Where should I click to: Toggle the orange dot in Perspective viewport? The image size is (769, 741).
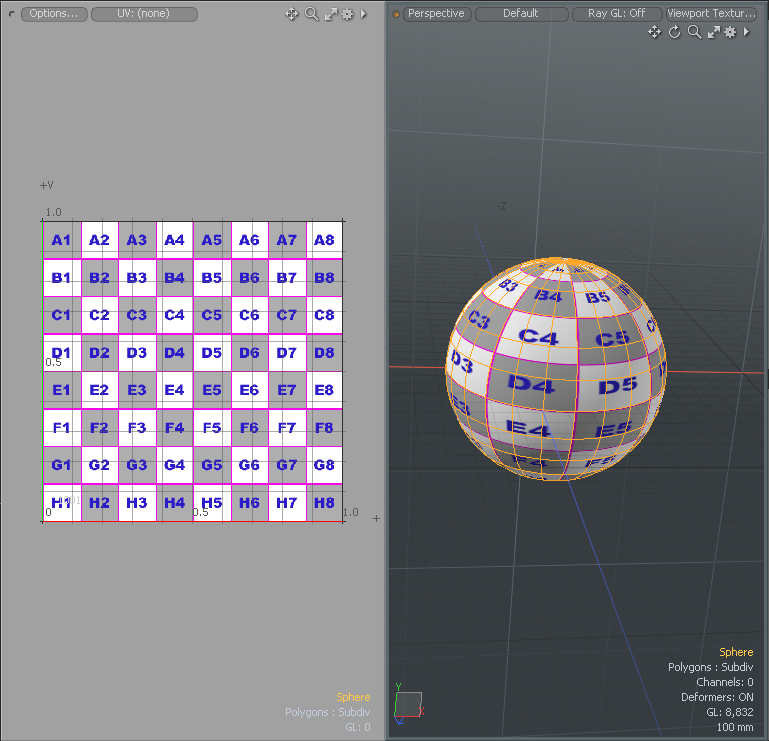[x=396, y=14]
